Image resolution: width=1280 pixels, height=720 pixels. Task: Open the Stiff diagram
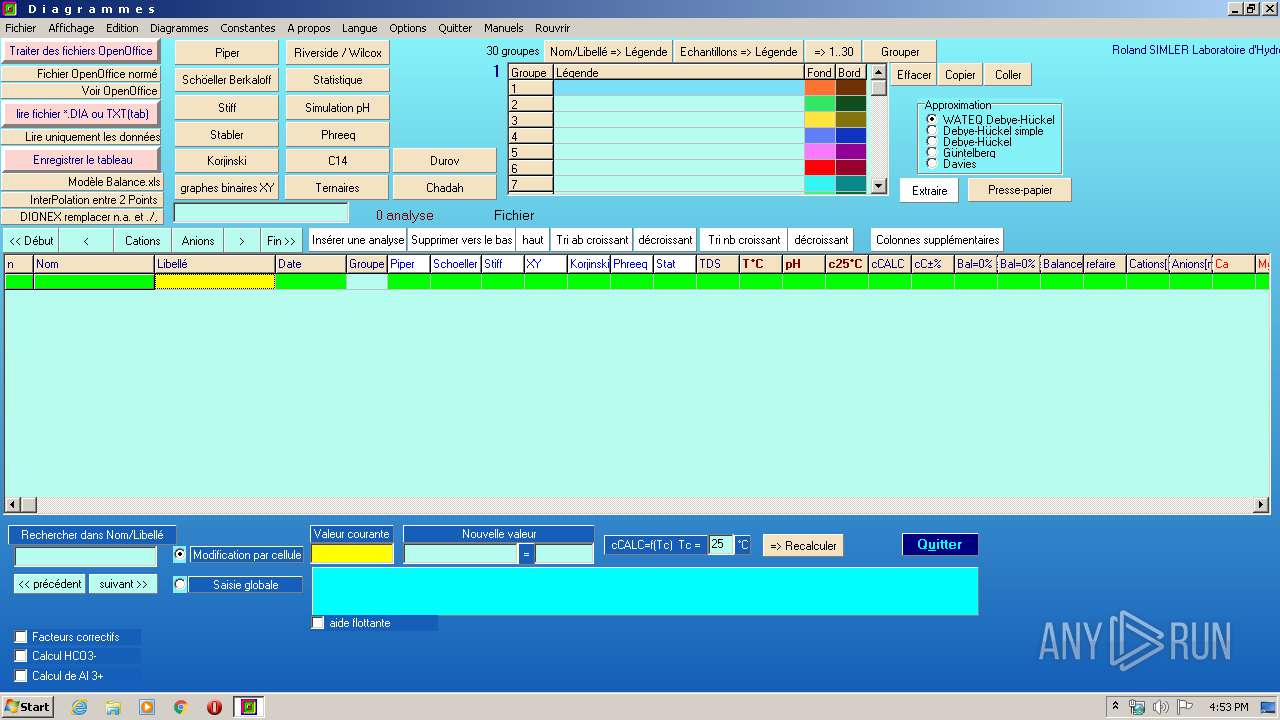click(x=227, y=107)
